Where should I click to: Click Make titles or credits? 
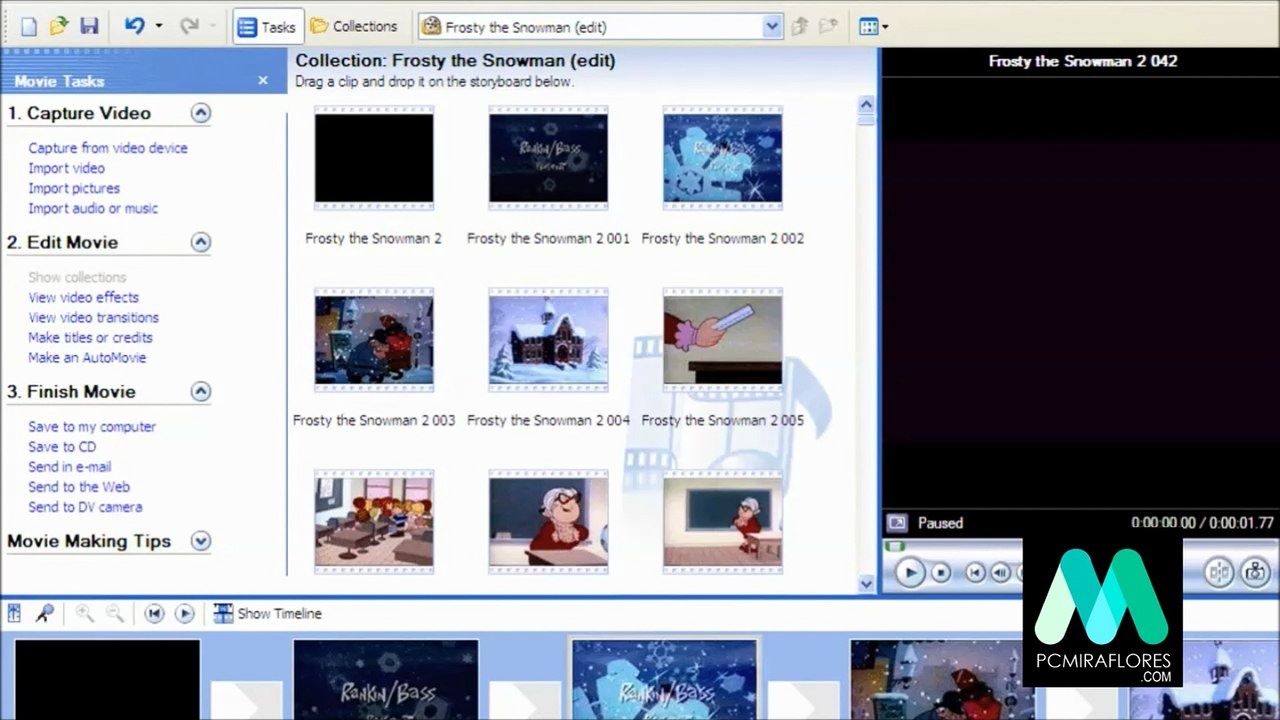tap(90, 337)
